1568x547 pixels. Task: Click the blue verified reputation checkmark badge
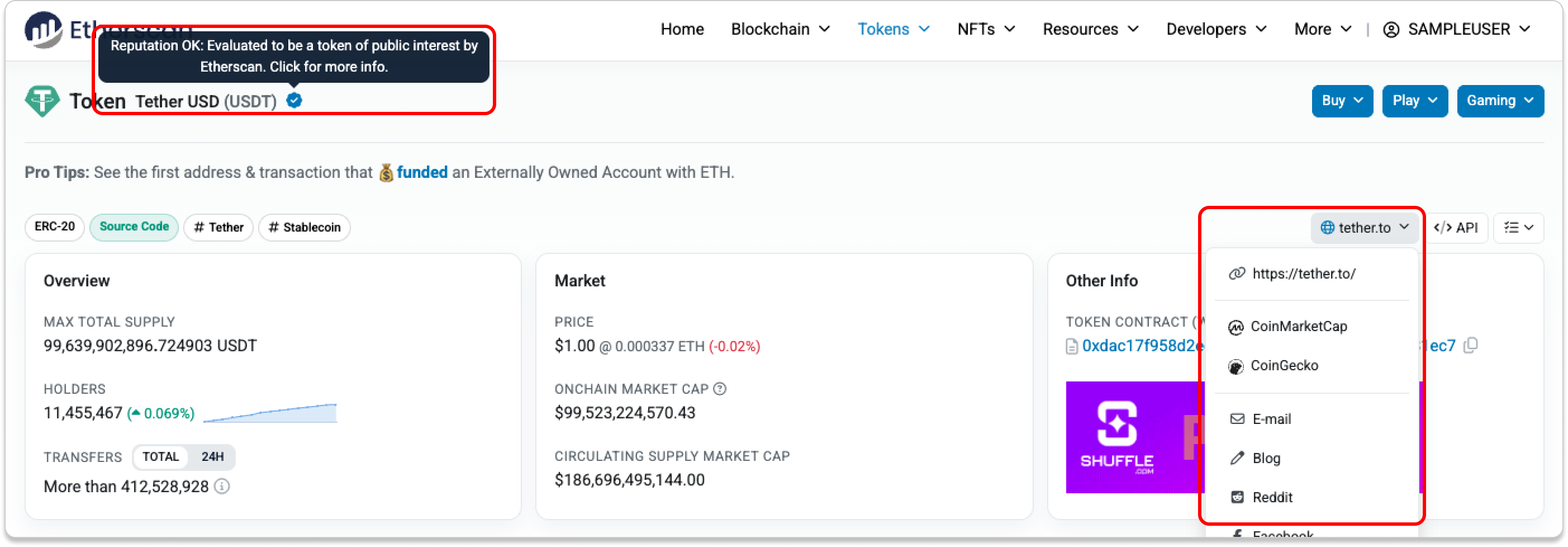(294, 101)
